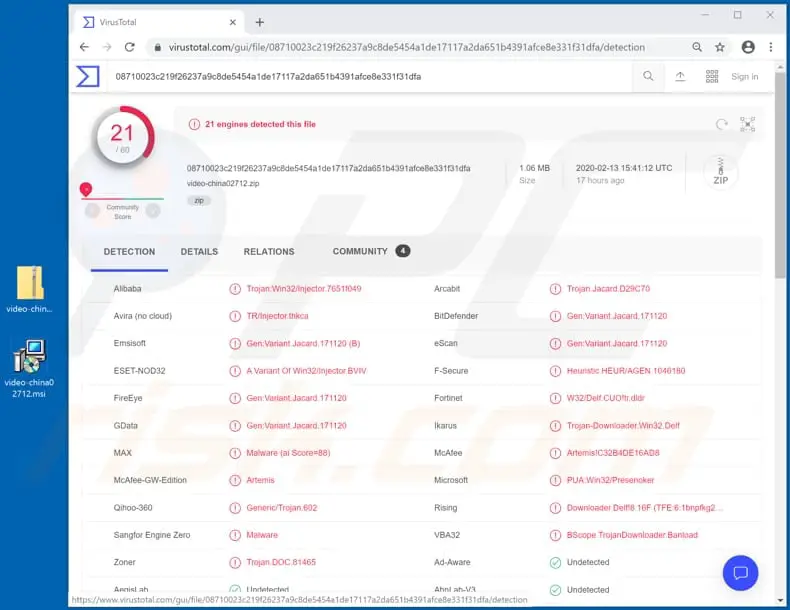Click 'Malware (ai Score=88)' text
The height and width of the screenshot is (610, 790).
288,453
